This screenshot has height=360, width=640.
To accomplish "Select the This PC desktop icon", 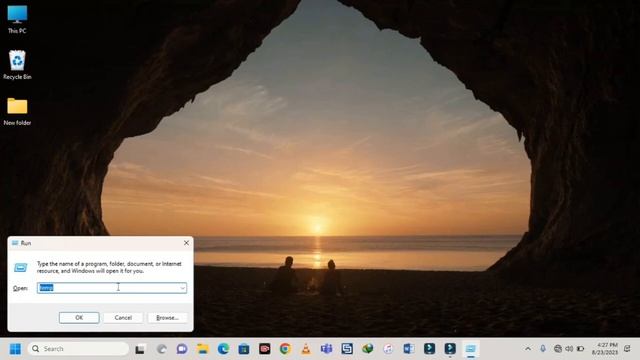I will pyautogui.click(x=17, y=20).
